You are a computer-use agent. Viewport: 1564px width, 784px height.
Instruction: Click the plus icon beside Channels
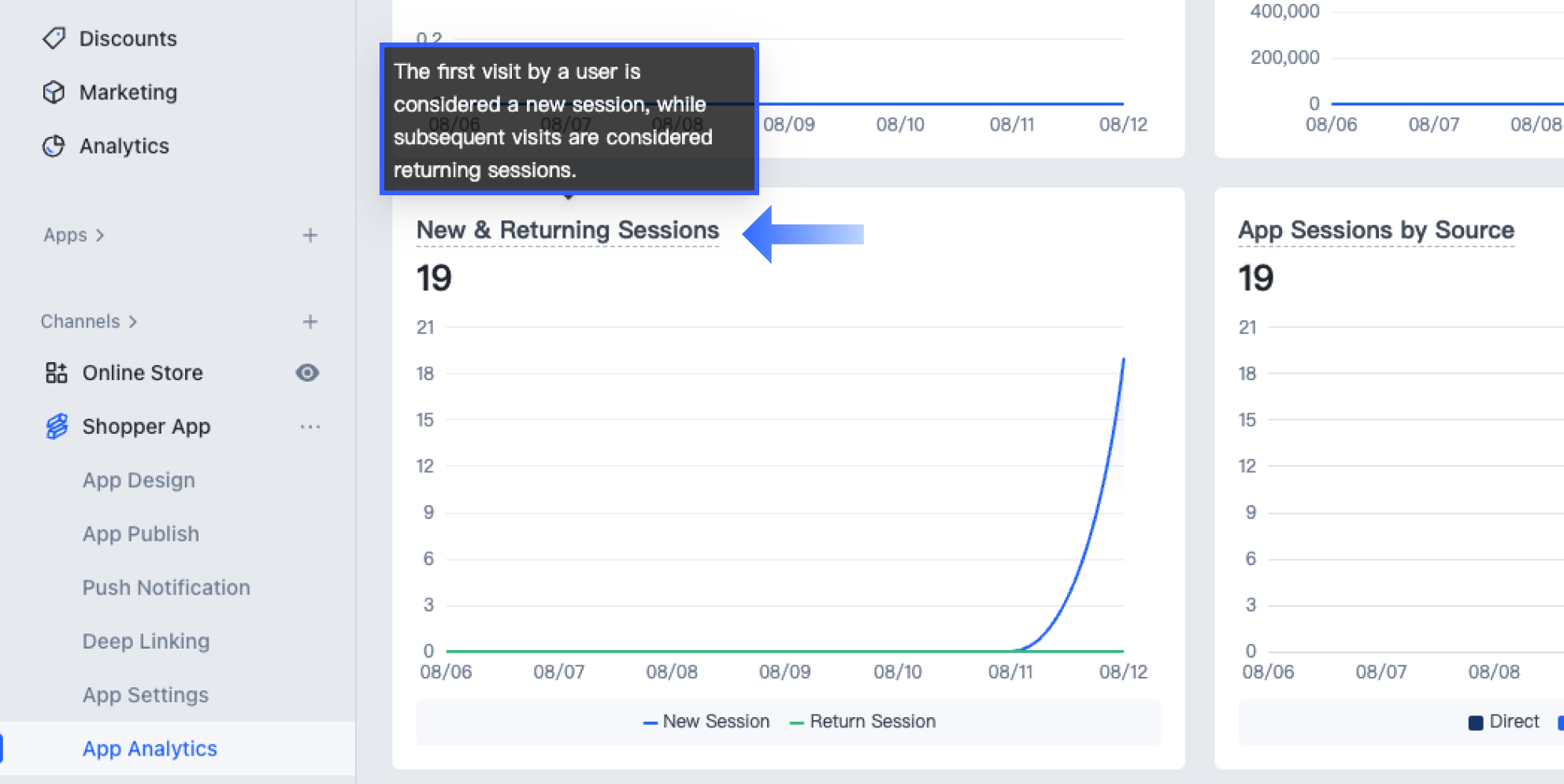309,321
